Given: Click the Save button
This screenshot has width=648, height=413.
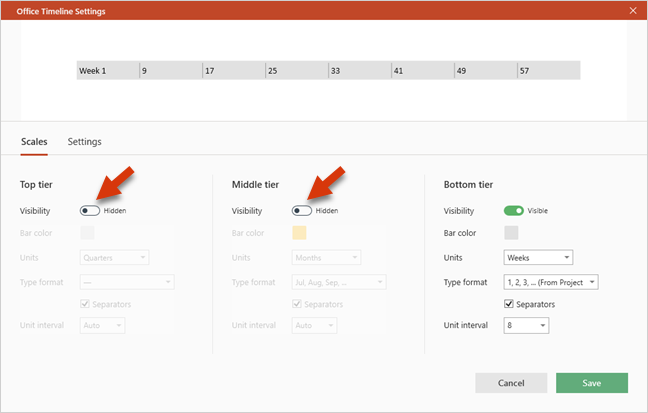Looking at the screenshot, I should [x=592, y=383].
